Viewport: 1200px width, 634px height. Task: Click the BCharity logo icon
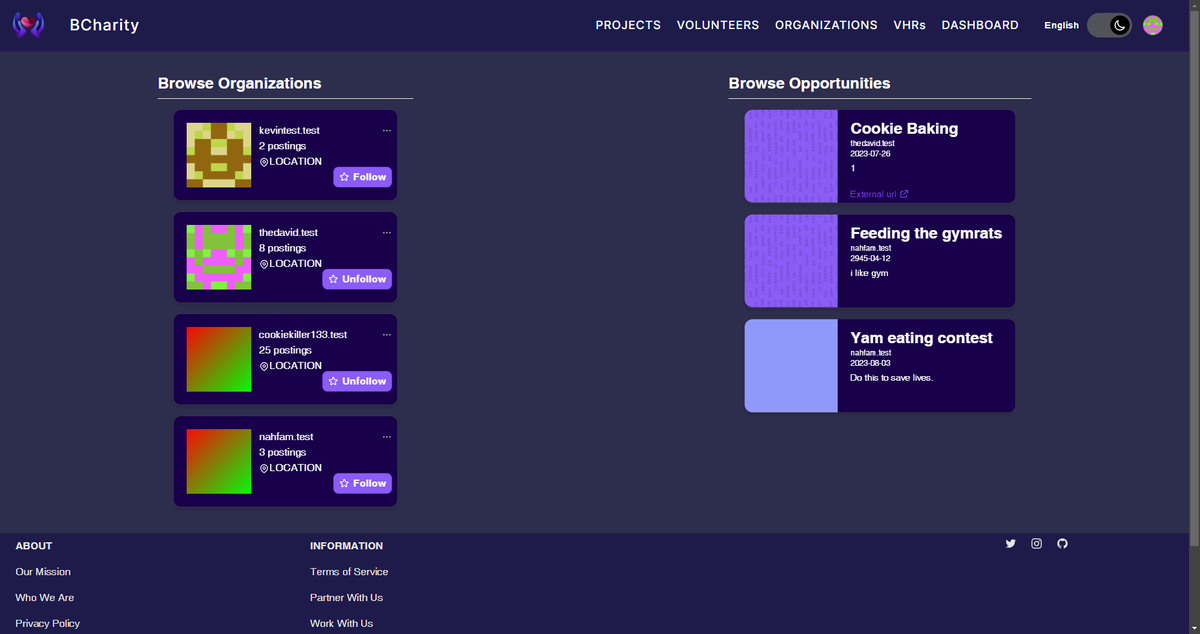pos(28,25)
